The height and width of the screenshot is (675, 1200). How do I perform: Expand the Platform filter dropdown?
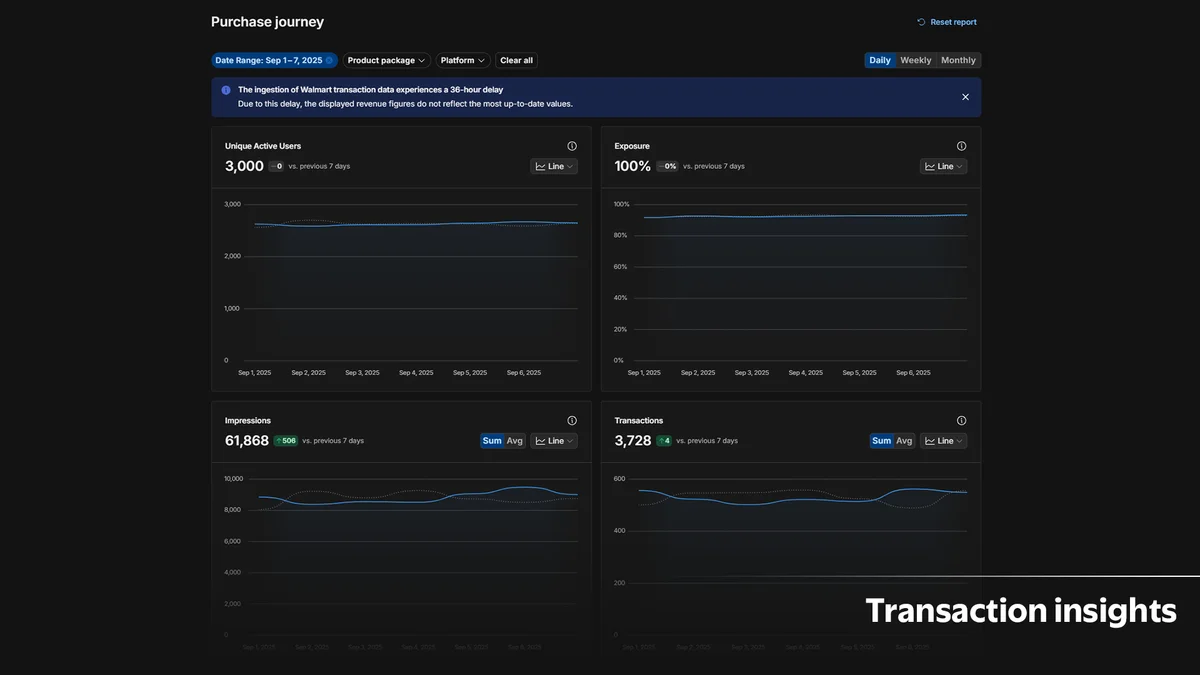(462, 61)
